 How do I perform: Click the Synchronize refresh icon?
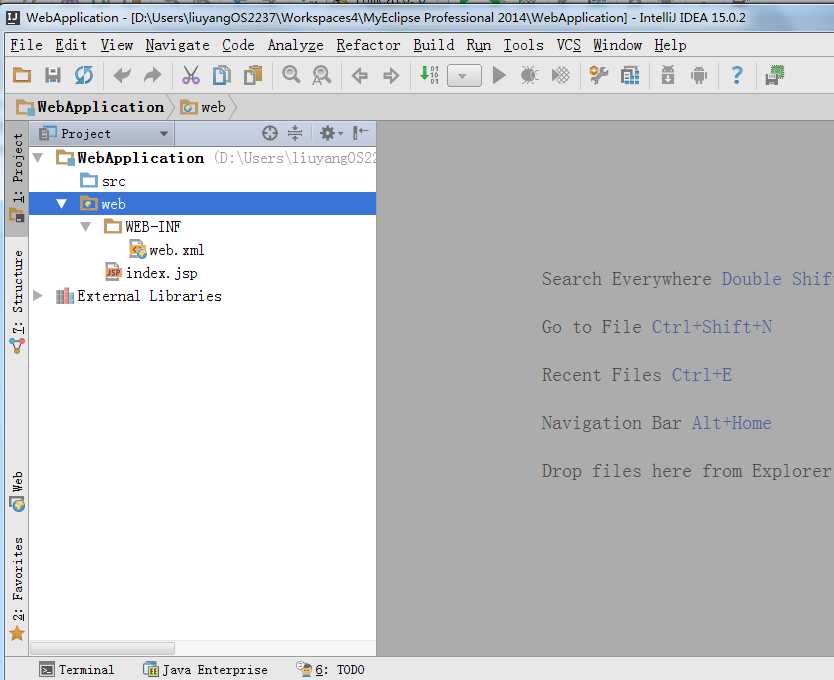coord(84,76)
